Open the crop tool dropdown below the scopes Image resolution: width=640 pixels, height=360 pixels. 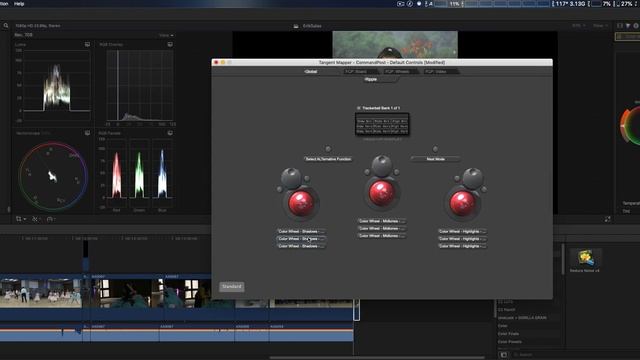20,219
